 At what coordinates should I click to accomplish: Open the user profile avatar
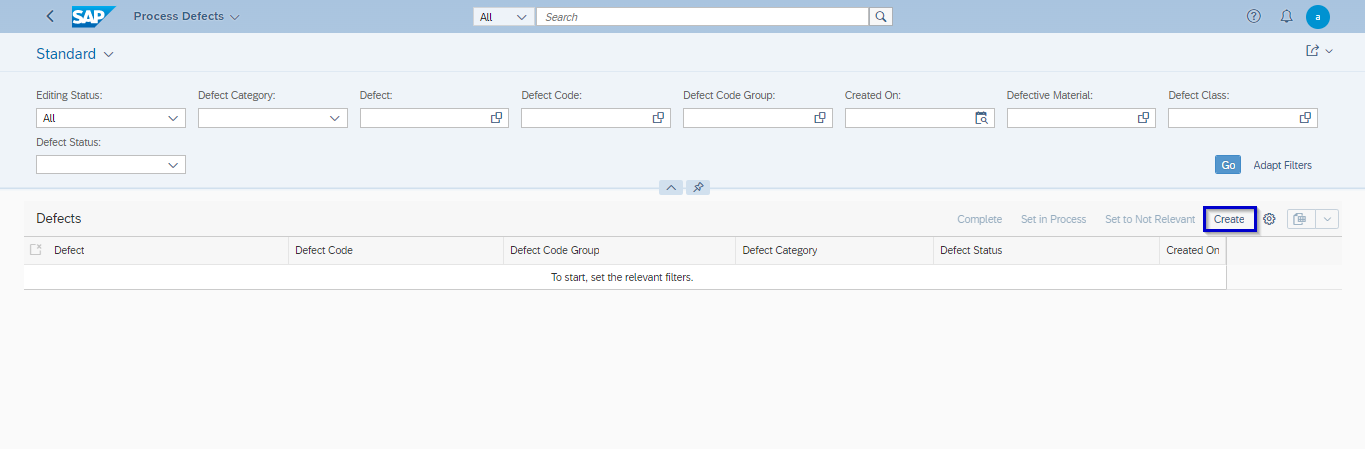[1318, 17]
